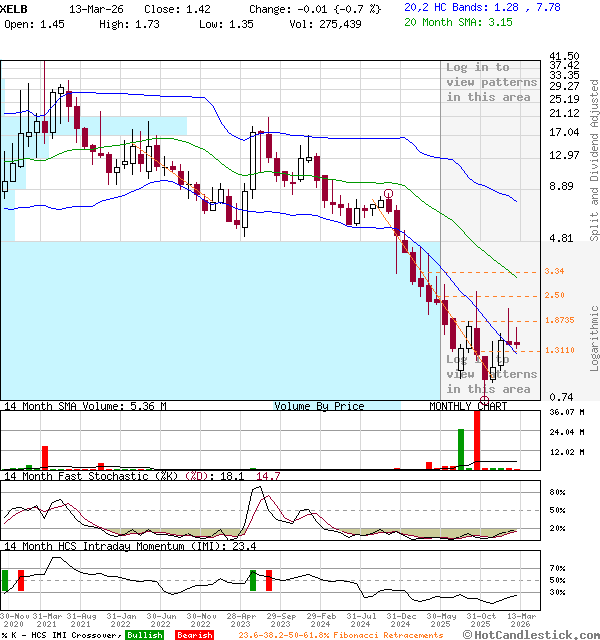Click the red circle marker at chart low
The height and width of the screenshot is (640, 600).
[486, 400]
